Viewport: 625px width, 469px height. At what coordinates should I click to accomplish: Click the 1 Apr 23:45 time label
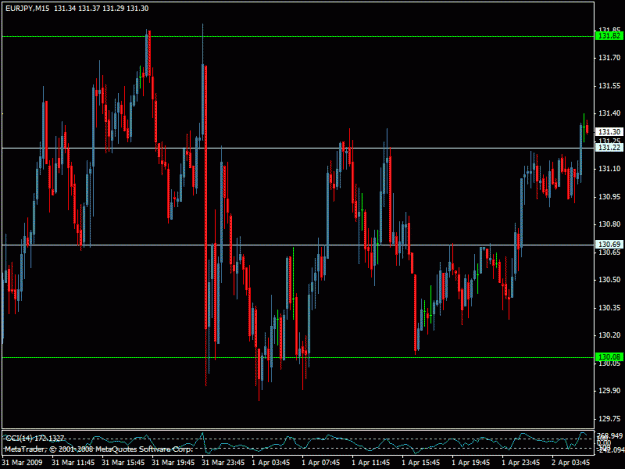521,463
